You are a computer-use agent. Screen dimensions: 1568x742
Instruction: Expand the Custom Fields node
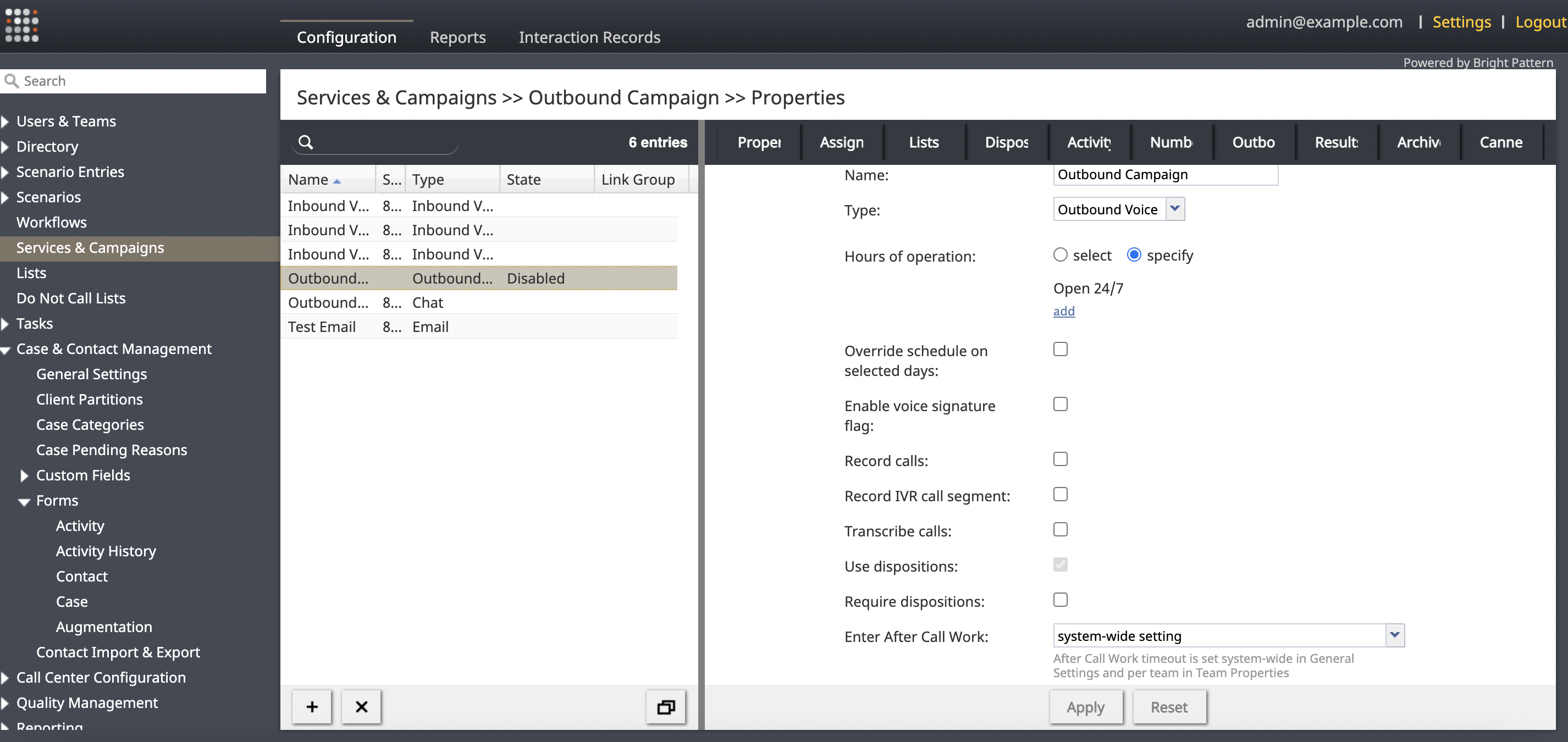click(24, 475)
